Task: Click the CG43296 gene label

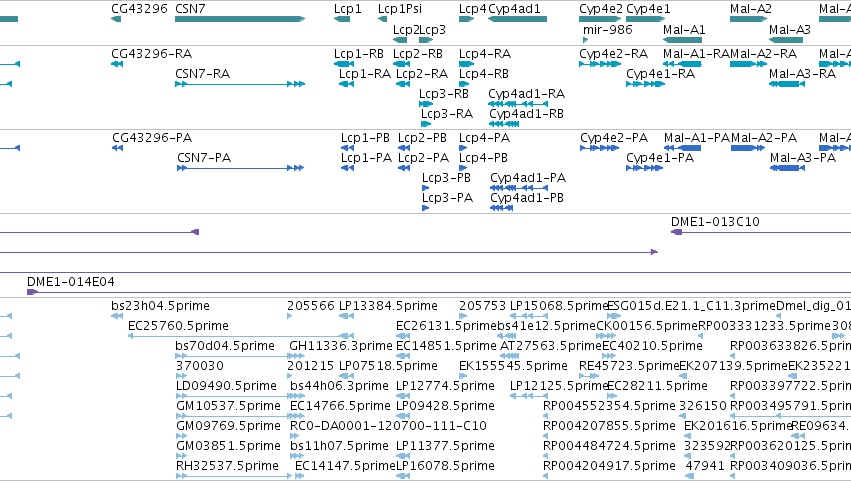Action: coord(139,9)
